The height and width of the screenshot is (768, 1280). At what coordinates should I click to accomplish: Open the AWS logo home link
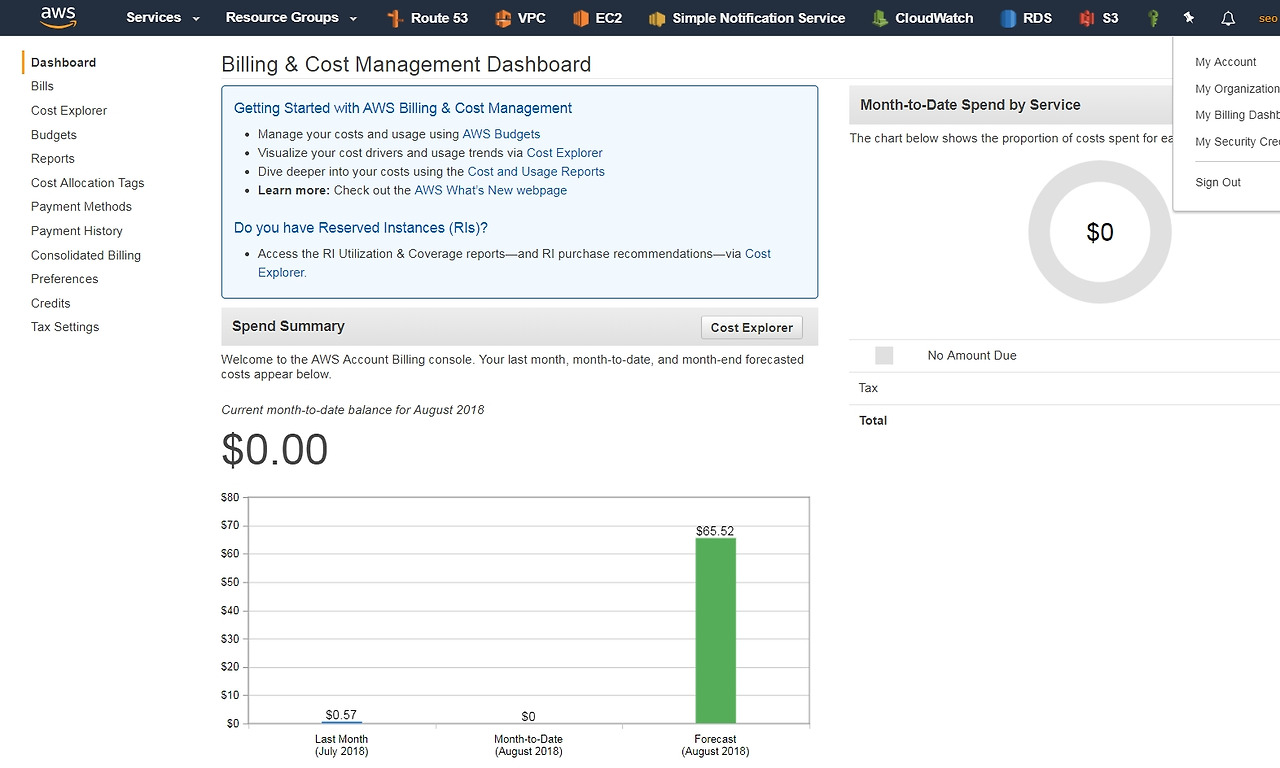58,17
